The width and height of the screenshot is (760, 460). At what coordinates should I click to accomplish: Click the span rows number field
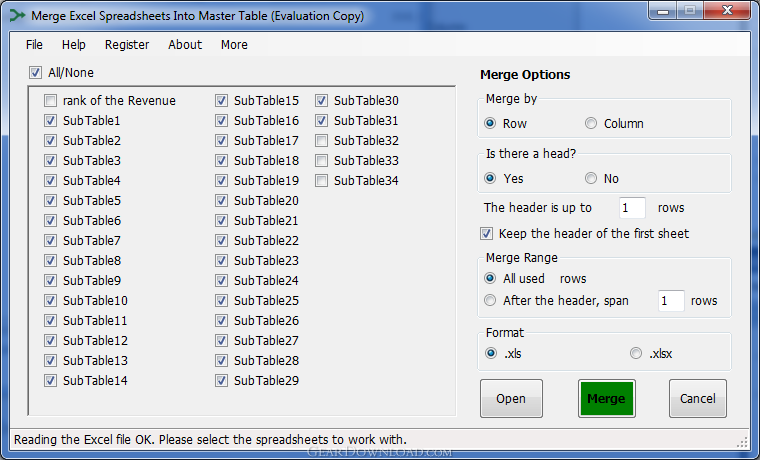(671, 301)
